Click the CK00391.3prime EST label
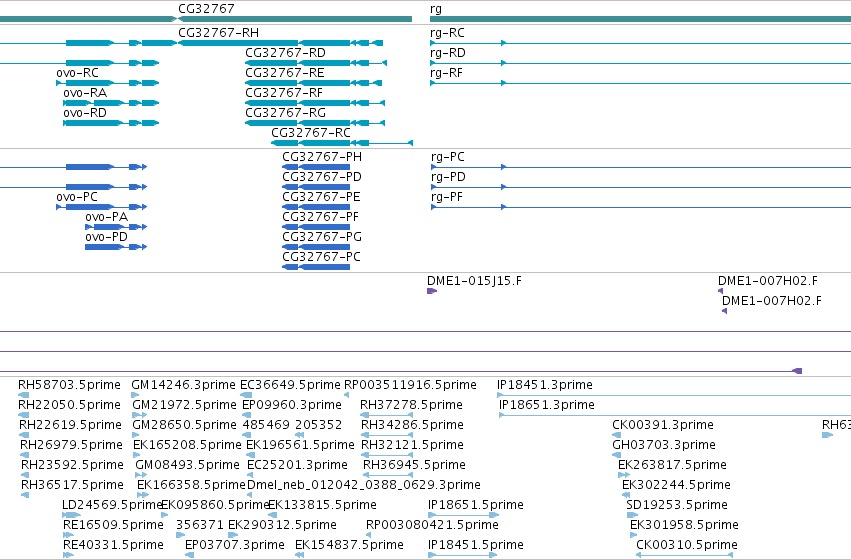 663,425
